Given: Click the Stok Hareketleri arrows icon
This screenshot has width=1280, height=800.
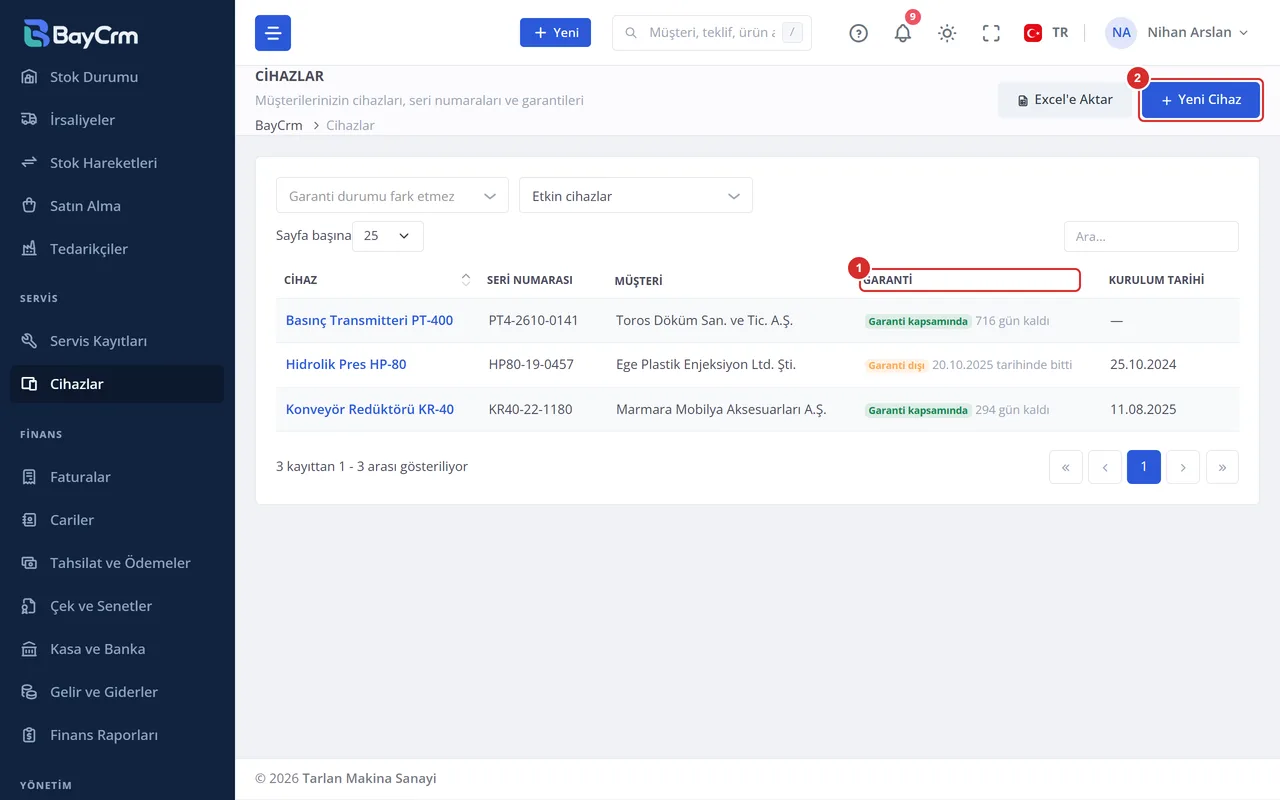Looking at the screenshot, I should click(x=30, y=163).
